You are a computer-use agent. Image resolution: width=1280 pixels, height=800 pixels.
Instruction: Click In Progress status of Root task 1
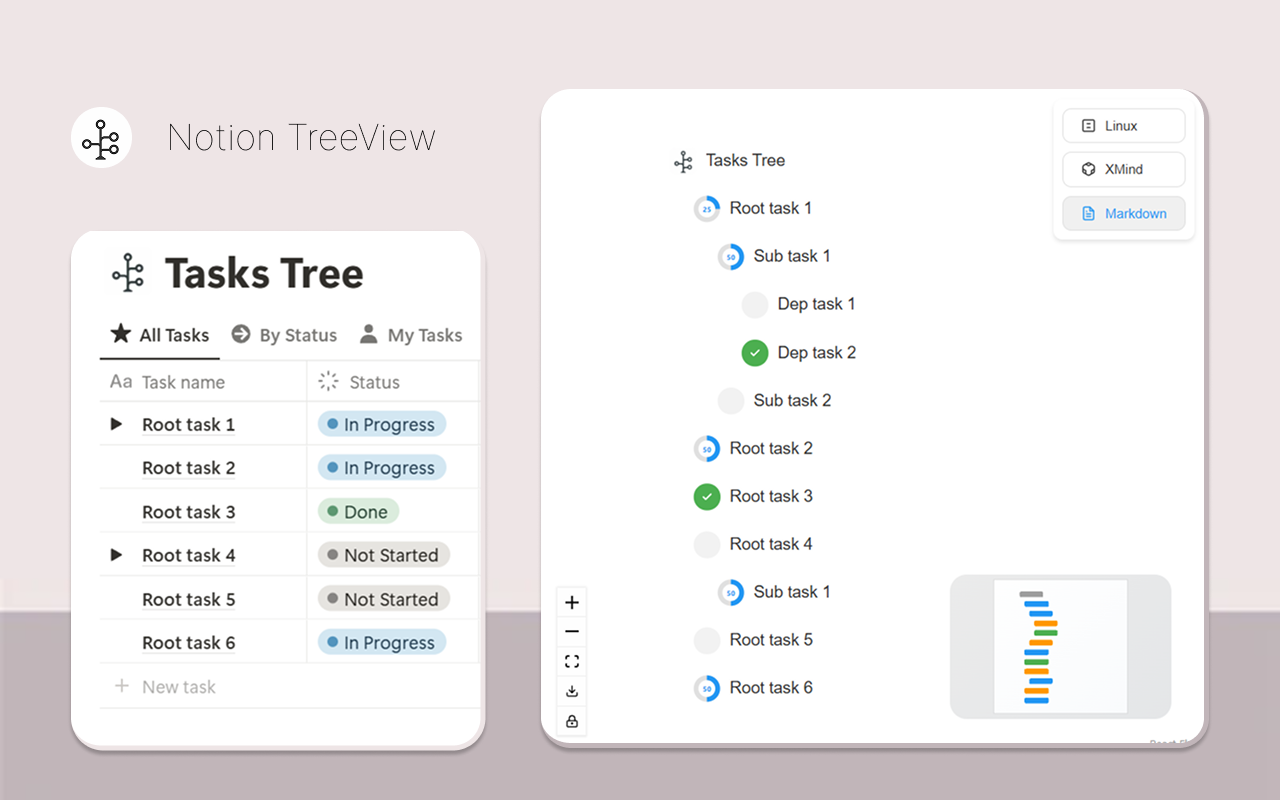point(382,424)
